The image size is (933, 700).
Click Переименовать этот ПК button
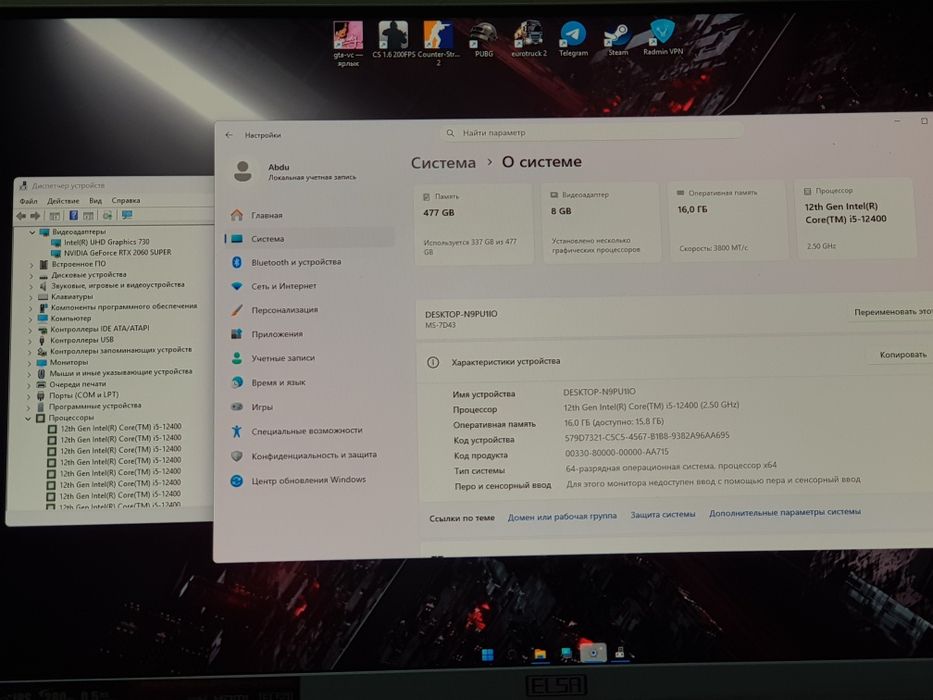click(891, 312)
